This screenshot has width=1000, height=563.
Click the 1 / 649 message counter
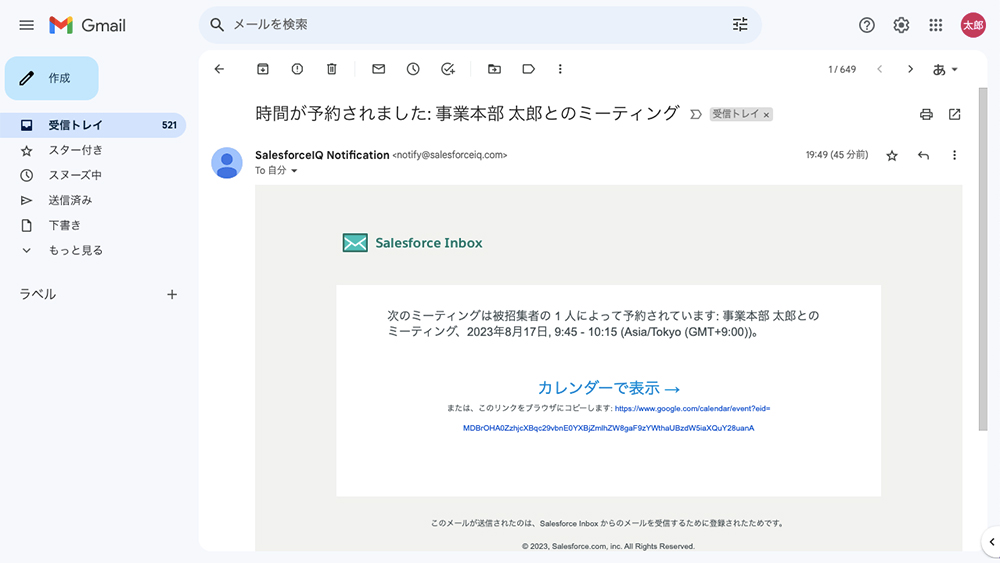(x=842, y=69)
